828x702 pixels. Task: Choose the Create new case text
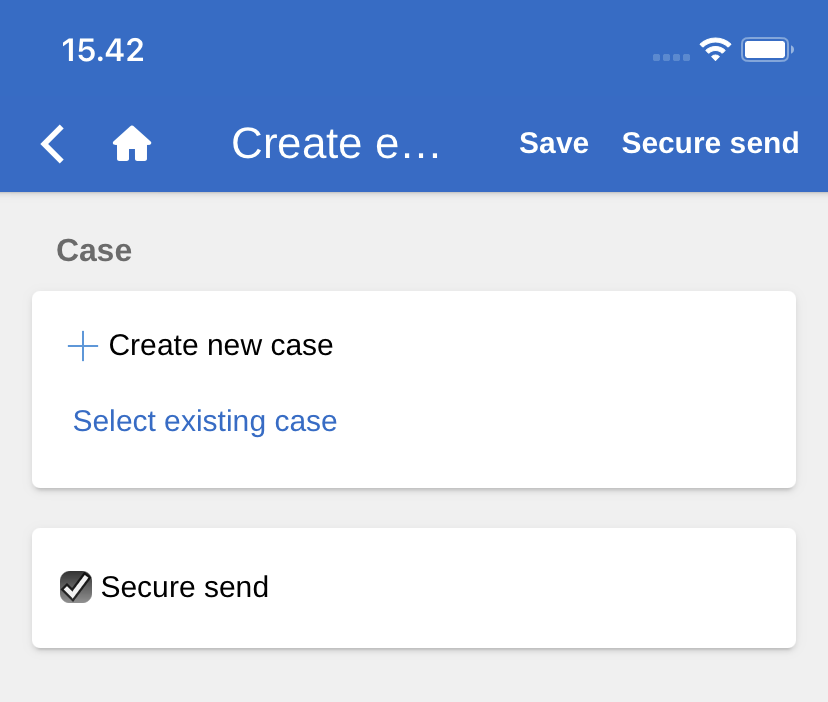(x=221, y=345)
